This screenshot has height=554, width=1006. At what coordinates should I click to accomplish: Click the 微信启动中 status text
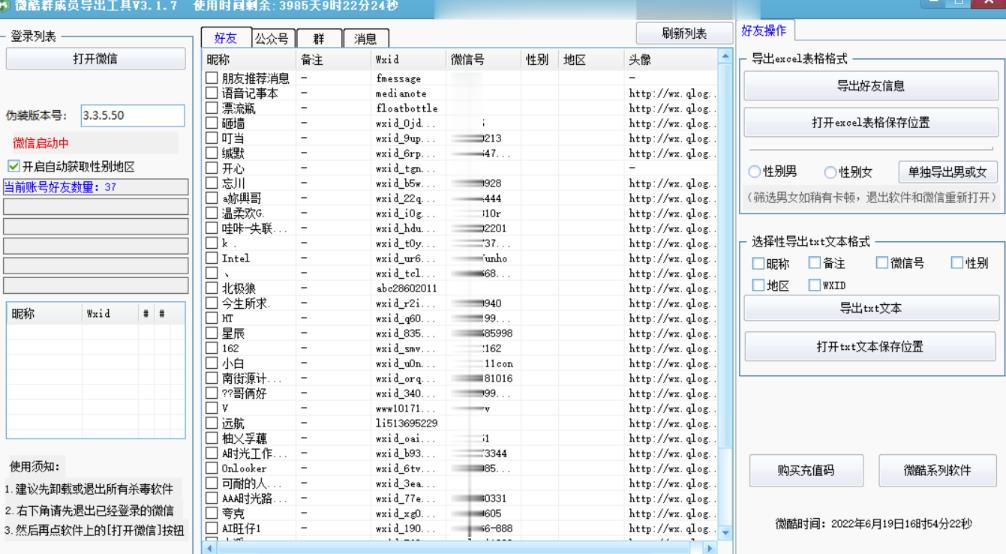coord(40,143)
